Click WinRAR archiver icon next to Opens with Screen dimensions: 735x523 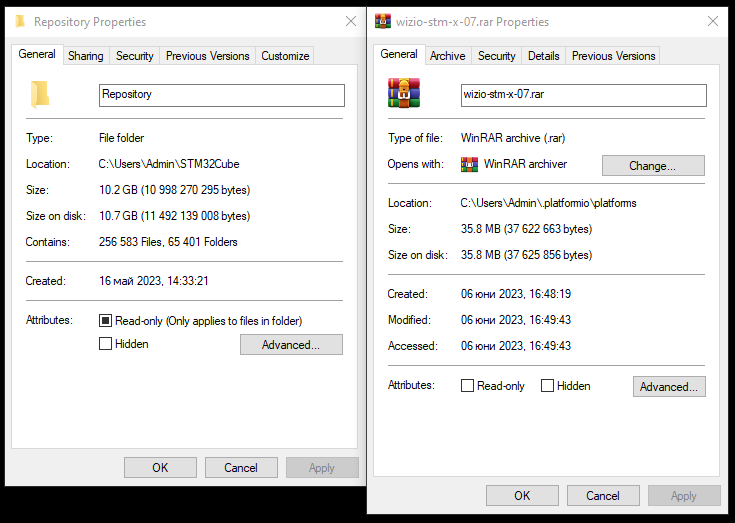pyautogui.click(x=469, y=164)
